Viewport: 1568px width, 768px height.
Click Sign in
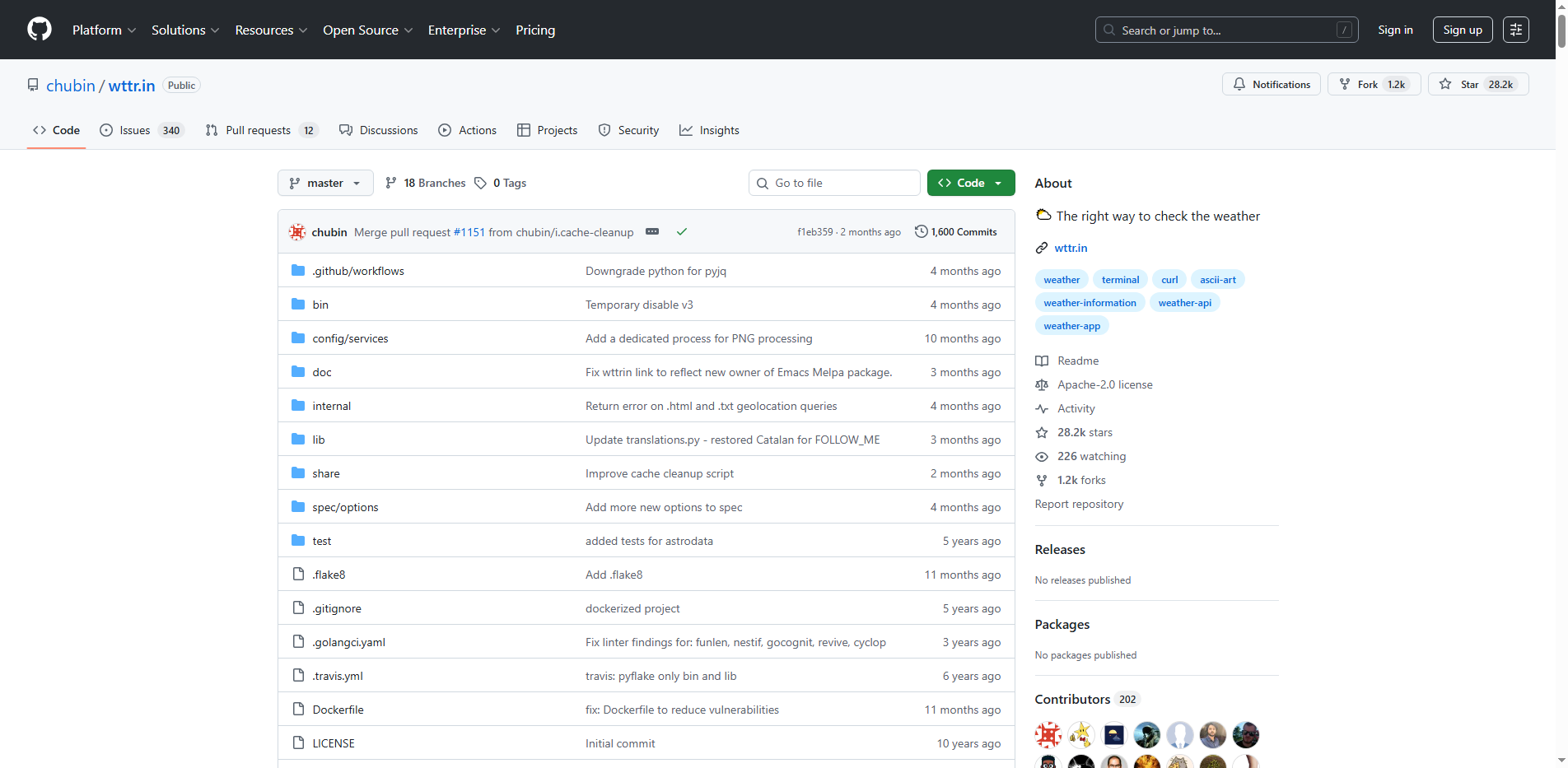pyautogui.click(x=1395, y=30)
